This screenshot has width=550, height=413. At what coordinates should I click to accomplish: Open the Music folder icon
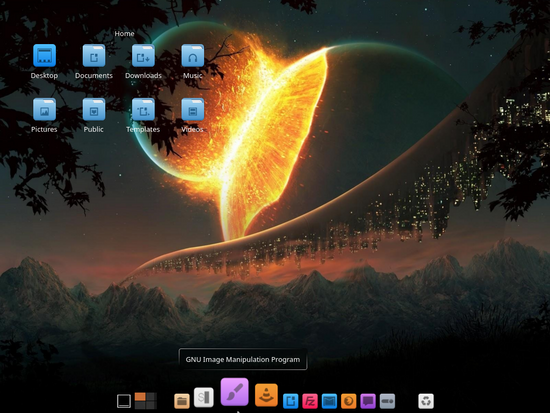[x=193, y=55]
